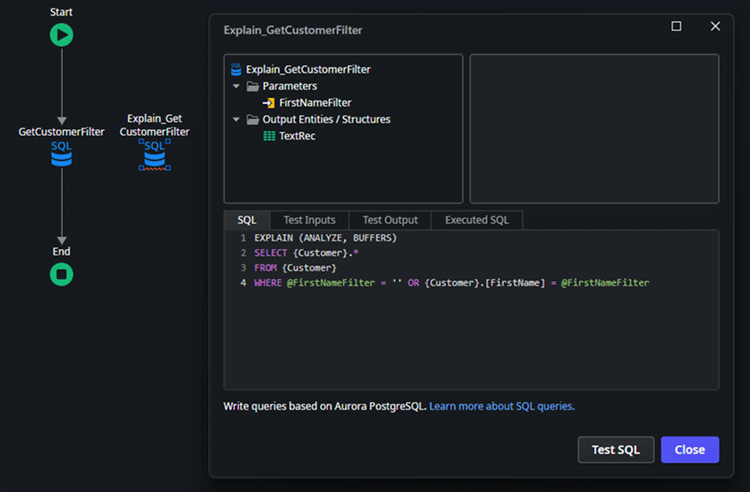
Task: Click the FirstNameFilter input parameter arrow icon
Action: (268, 103)
